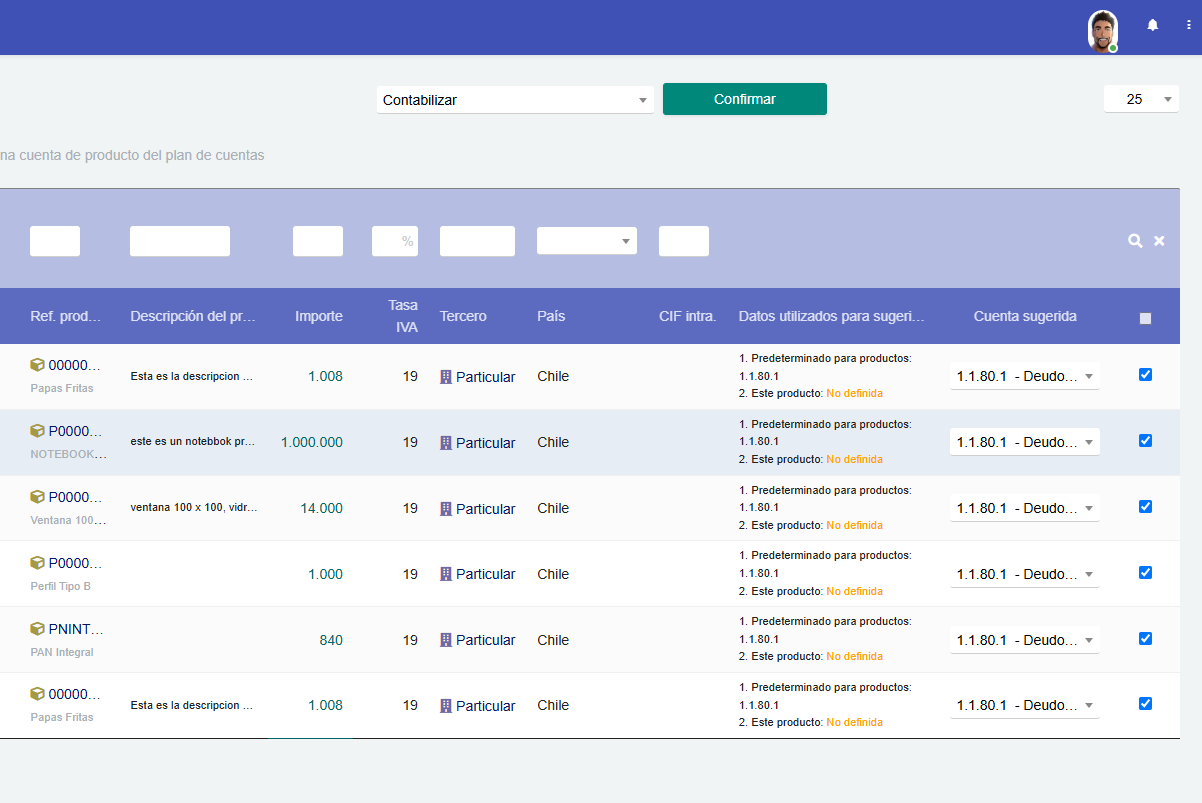This screenshot has width=1202, height=803.
Task: Open the Contabilizar action dropdown
Action: pyautogui.click(x=515, y=99)
